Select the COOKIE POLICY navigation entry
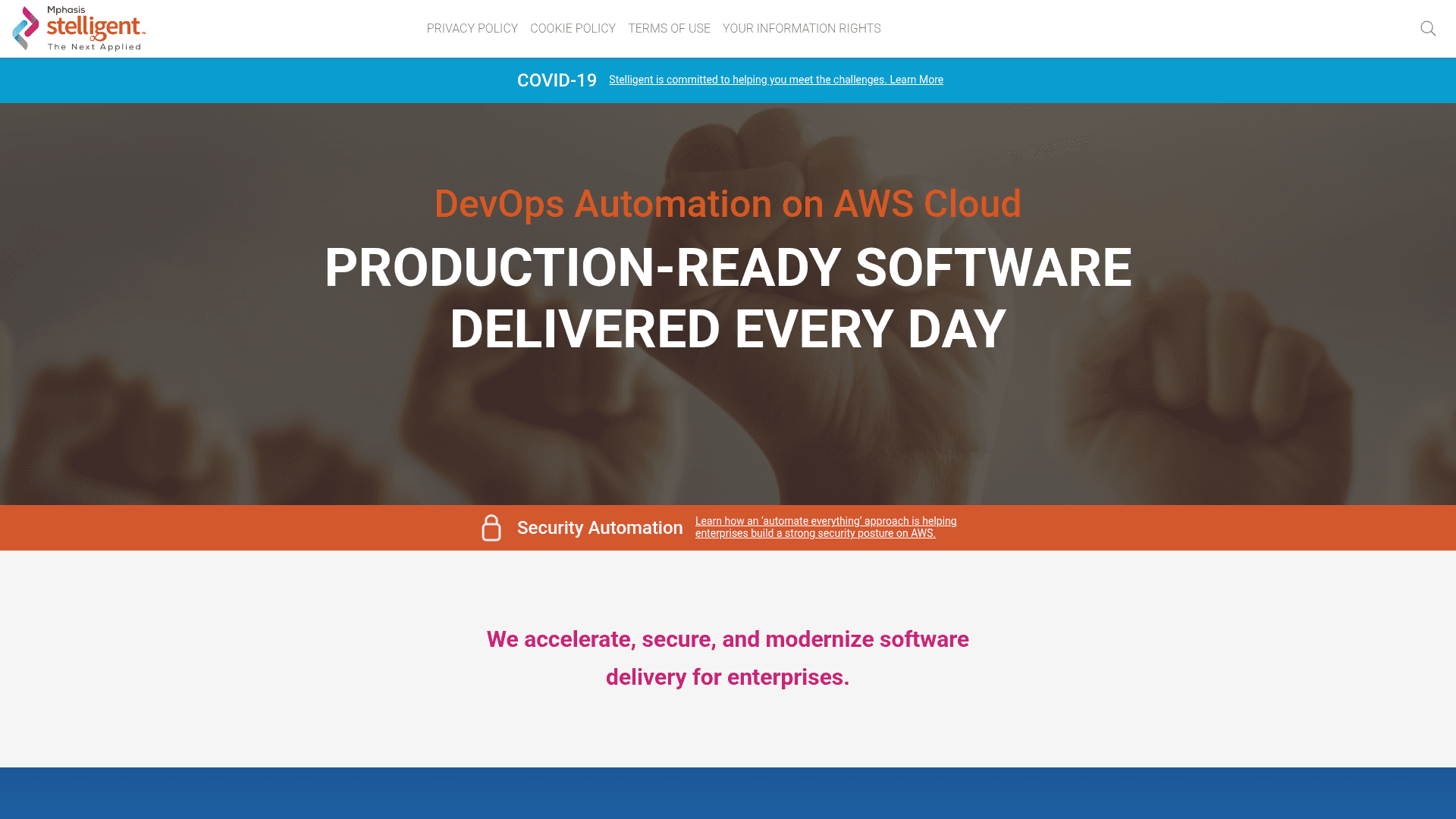Screen dimensions: 1456x819 (573, 28)
